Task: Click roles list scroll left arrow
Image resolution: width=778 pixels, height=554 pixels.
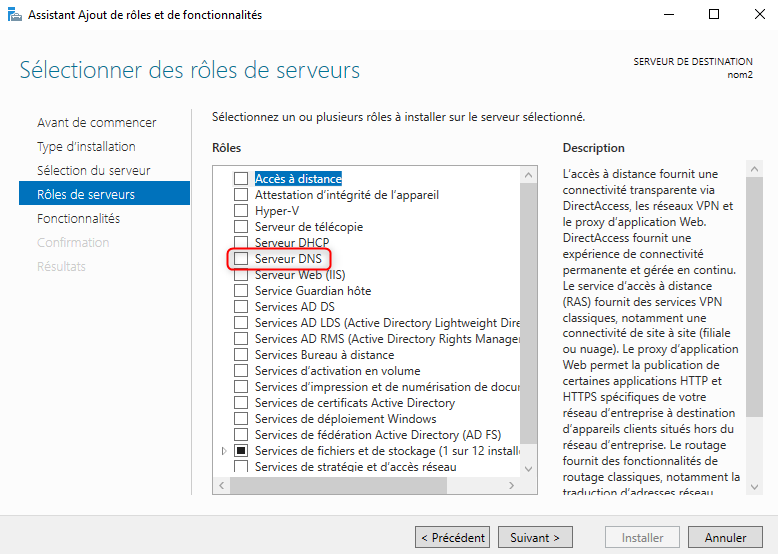Action: 222,486
